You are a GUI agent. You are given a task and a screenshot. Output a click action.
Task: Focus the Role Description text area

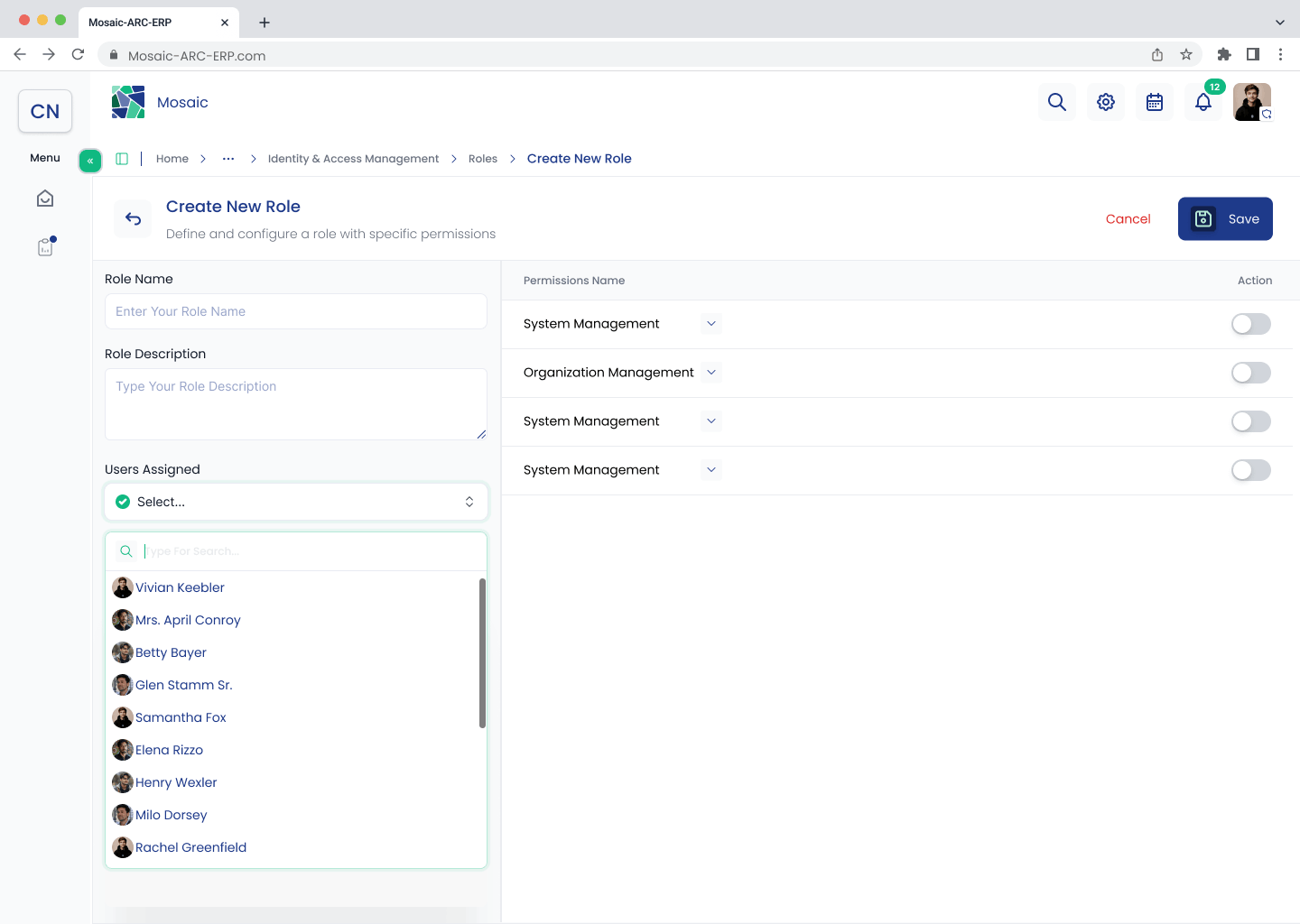(x=296, y=404)
